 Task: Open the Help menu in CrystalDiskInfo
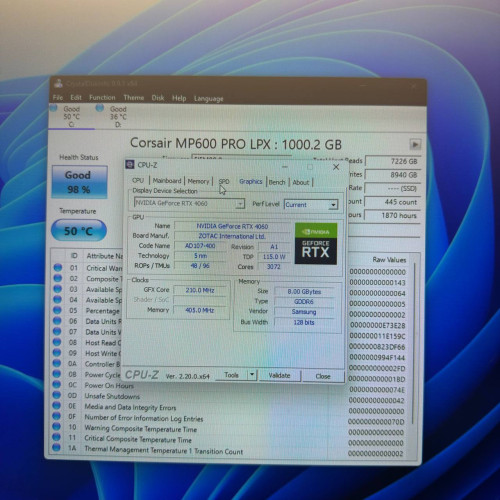click(179, 98)
